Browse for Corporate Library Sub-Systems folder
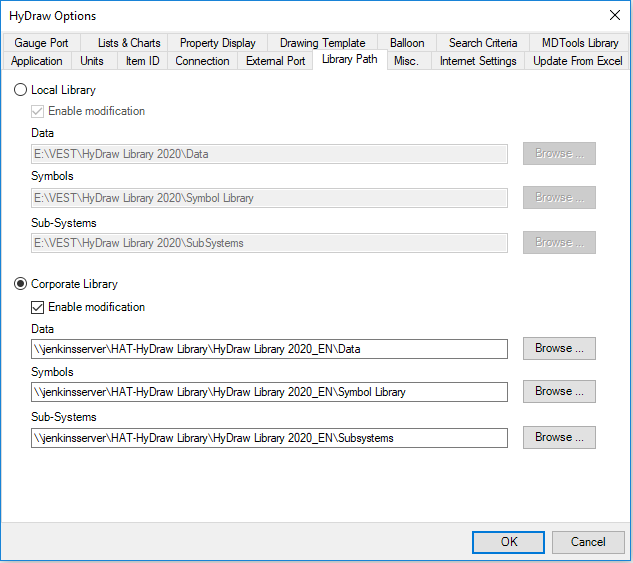633x563 pixels. [559, 437]
